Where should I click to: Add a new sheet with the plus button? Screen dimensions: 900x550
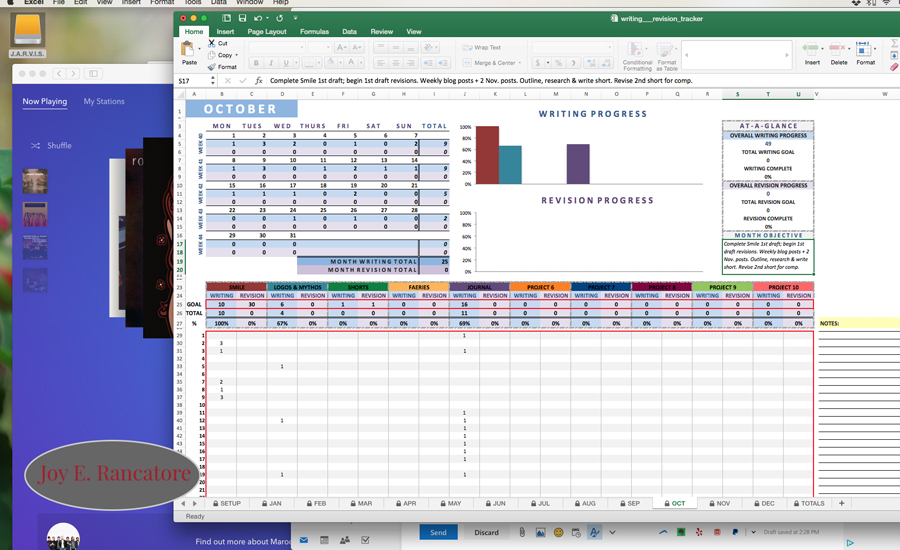click(842, 503)
